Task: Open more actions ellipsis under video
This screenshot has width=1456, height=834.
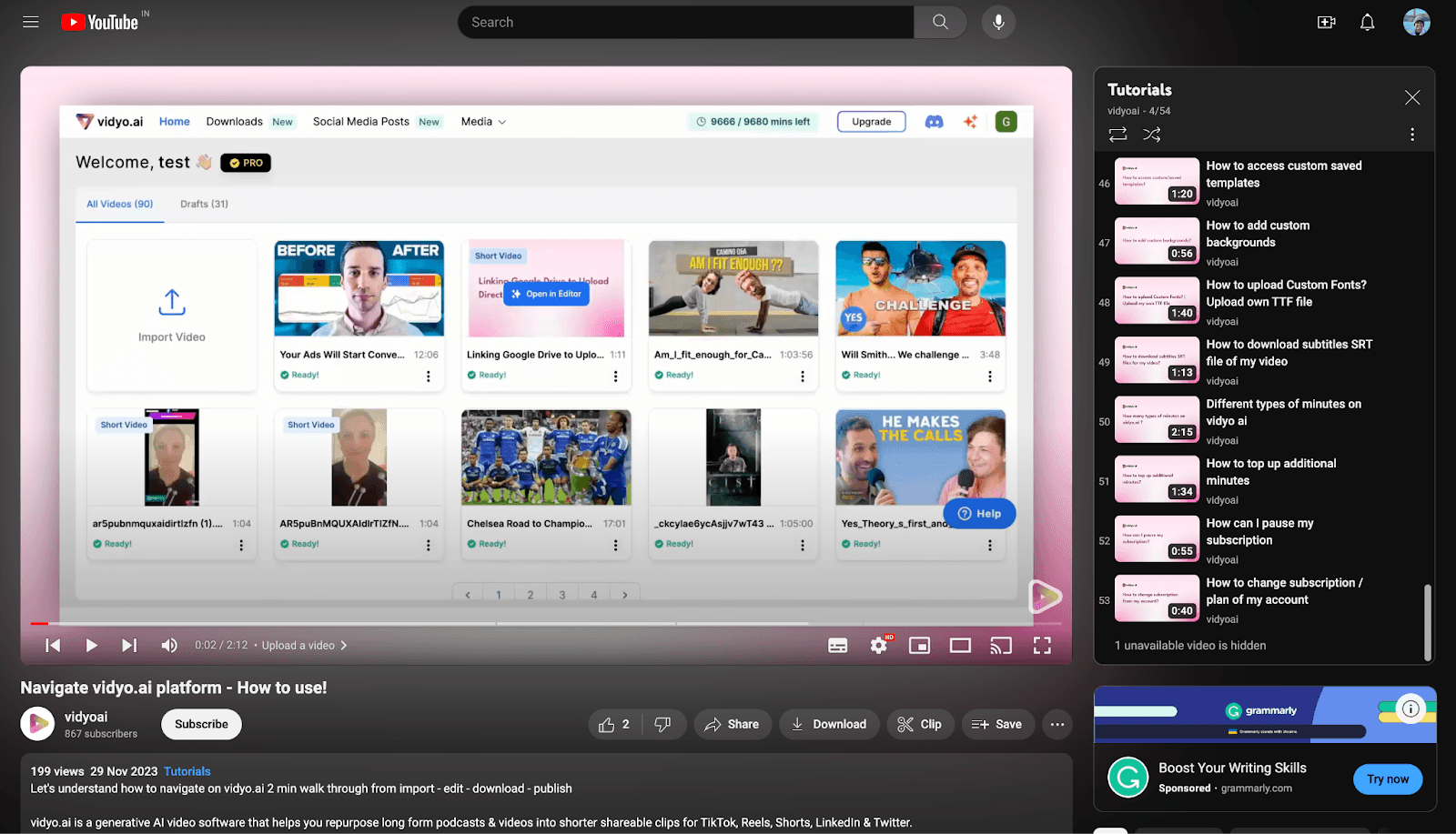Action: click(1057, 724)
